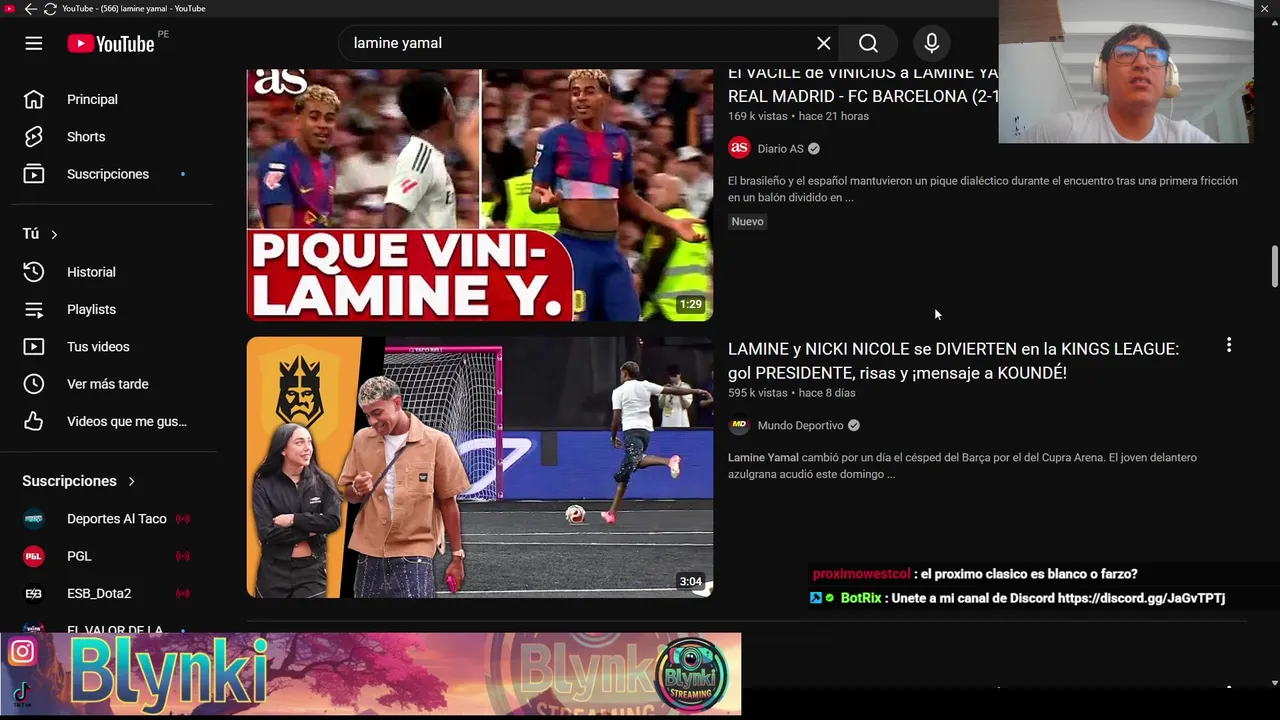Click the Deportes Al Taco avatar

point(34,519)
